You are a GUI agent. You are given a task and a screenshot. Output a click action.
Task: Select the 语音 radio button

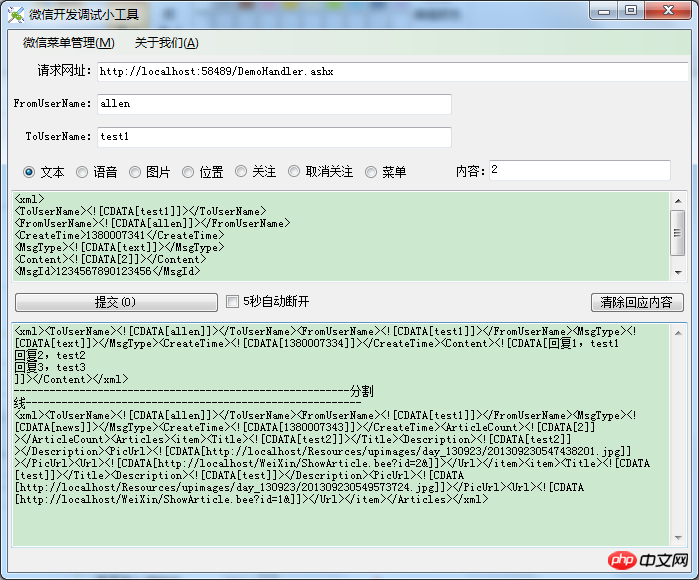pos(82,172)
